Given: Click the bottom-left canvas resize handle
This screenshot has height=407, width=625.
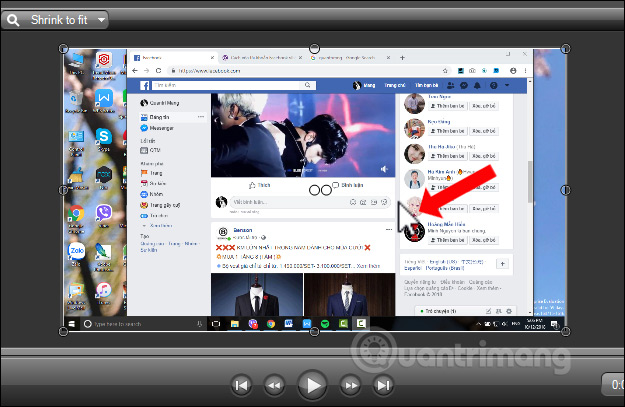Looking at the screenshot, I should pyautogui.click(x=64, y=332).
